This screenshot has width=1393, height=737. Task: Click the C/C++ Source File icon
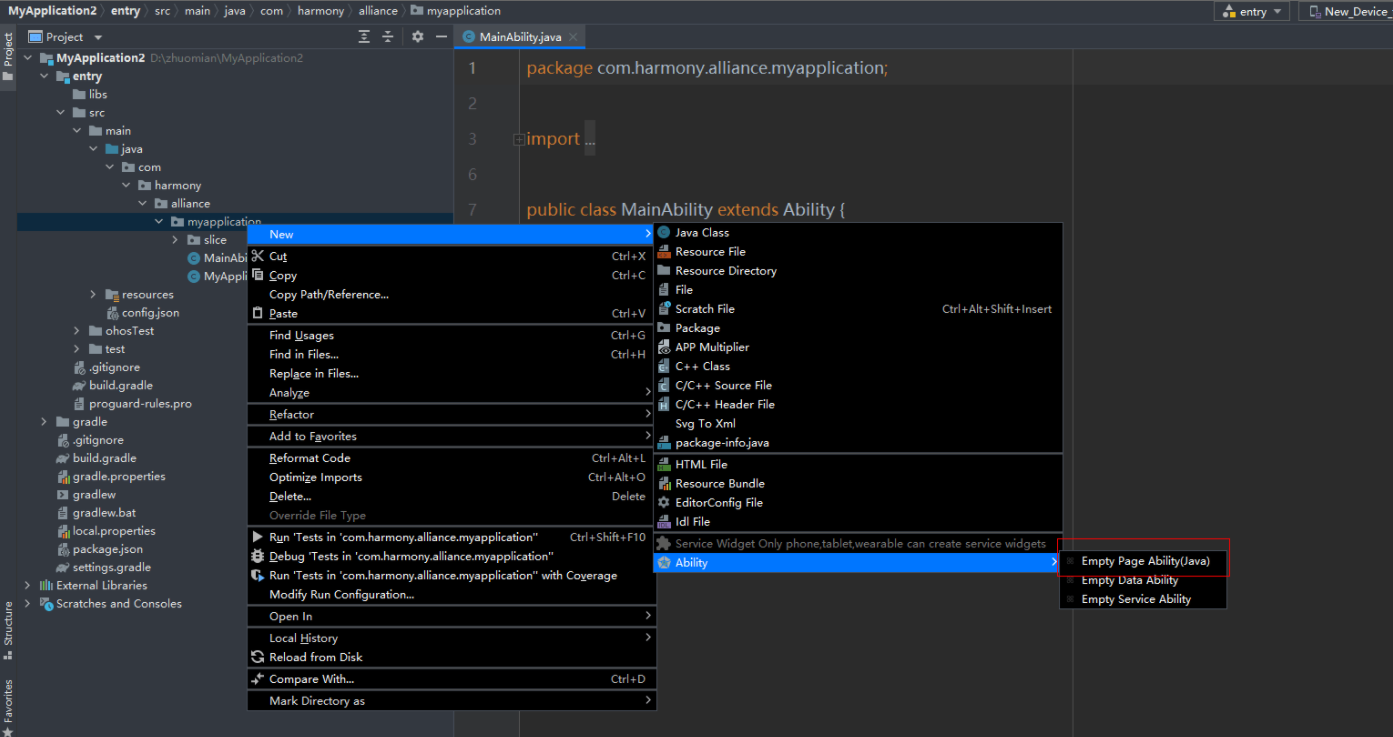click(664, 385)
